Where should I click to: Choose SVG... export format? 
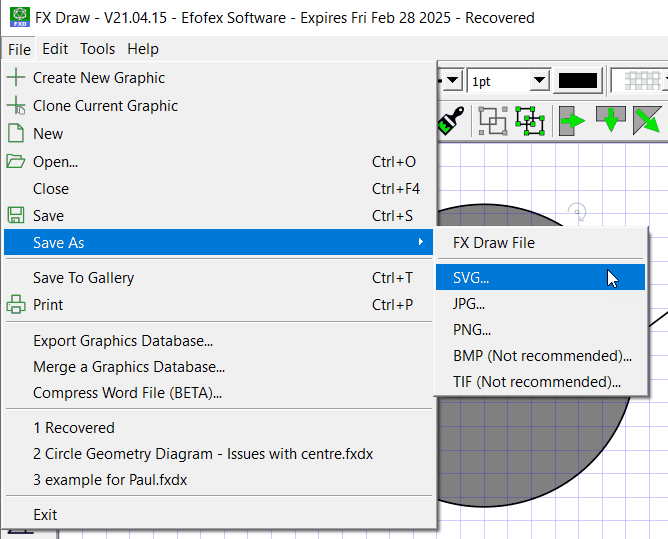point(540,277)
